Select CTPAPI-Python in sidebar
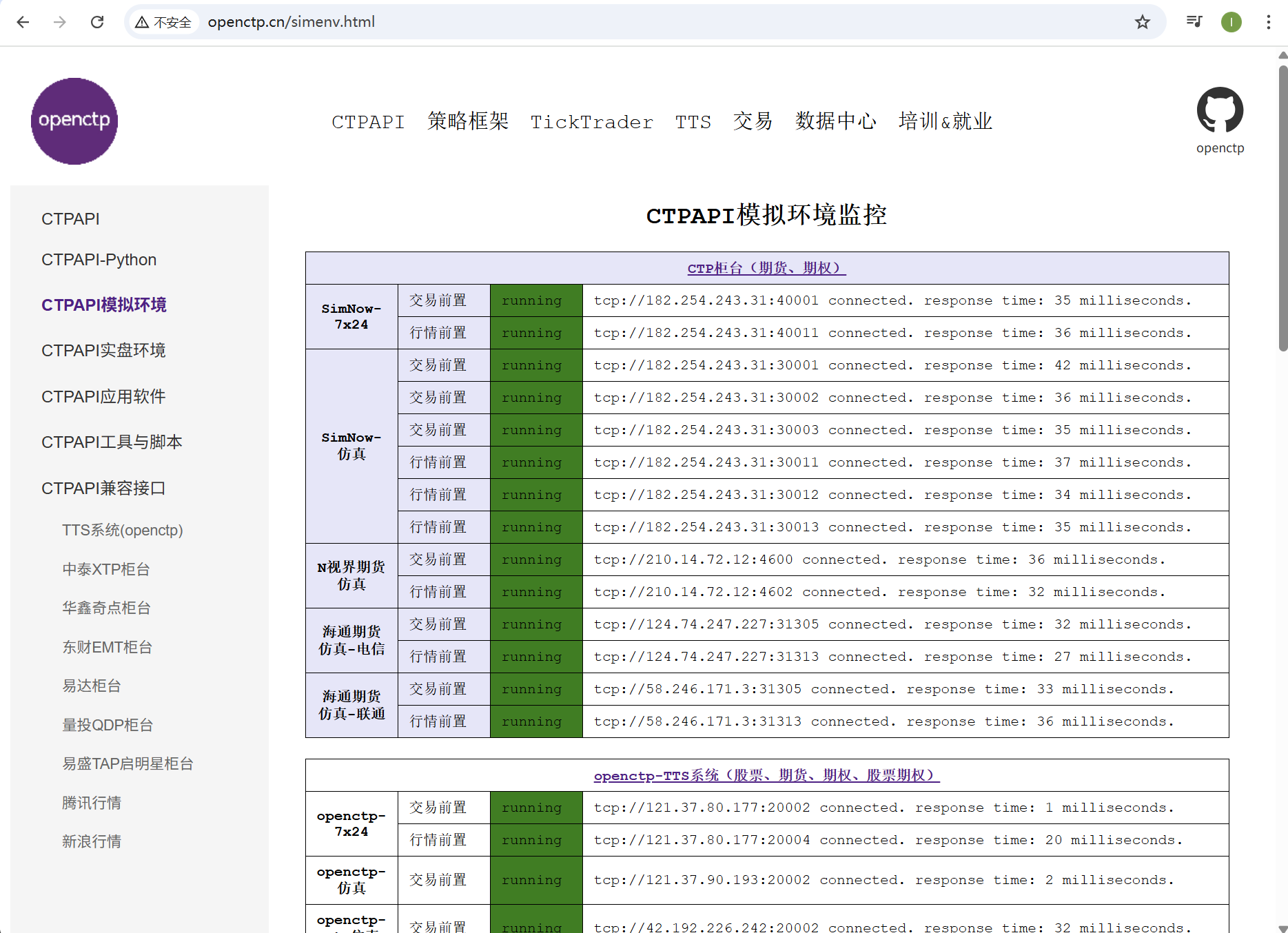 click(99, 260)
